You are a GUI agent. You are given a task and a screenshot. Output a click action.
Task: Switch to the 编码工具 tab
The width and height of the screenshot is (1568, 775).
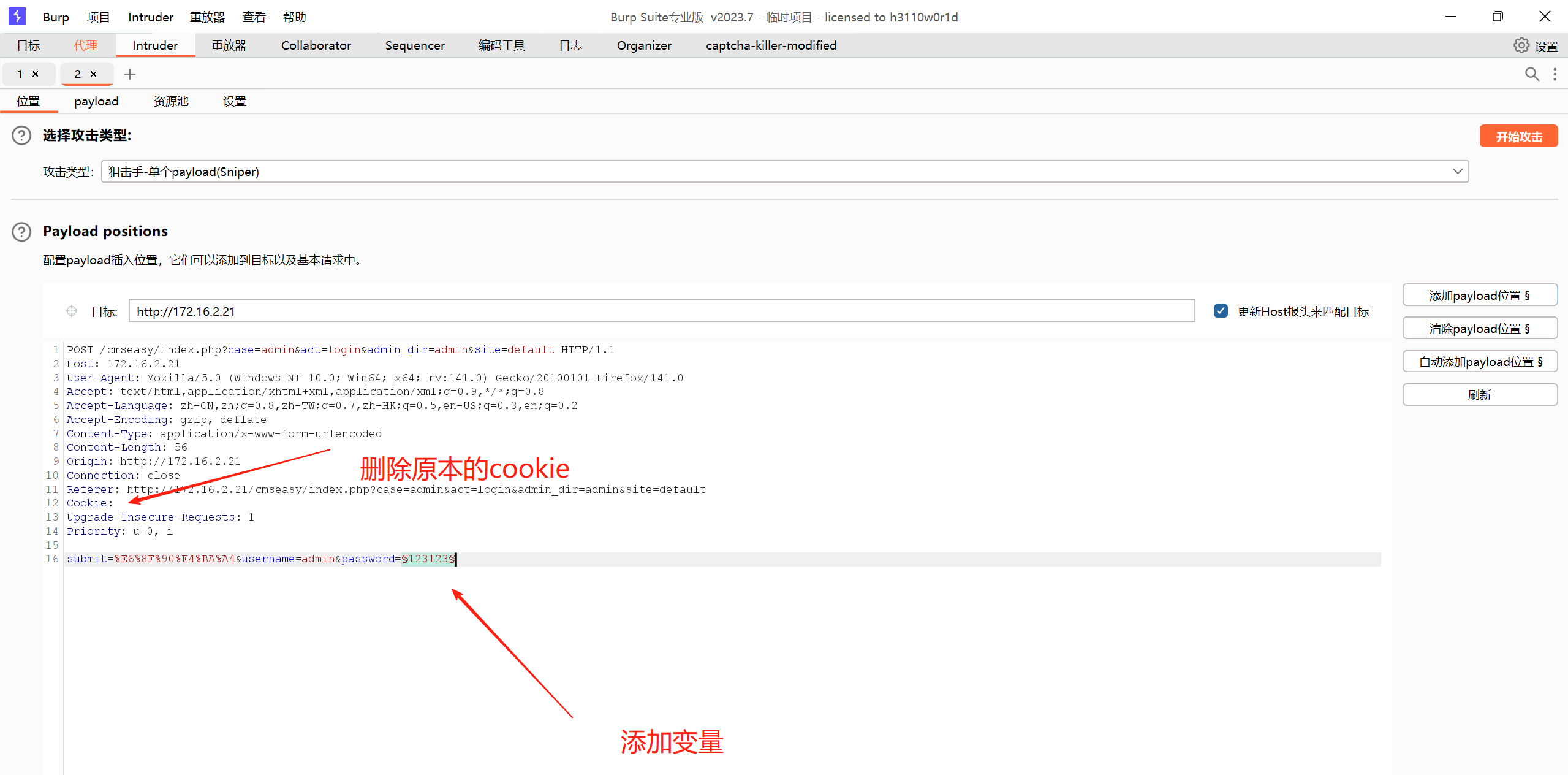click(x=502, y=45)
